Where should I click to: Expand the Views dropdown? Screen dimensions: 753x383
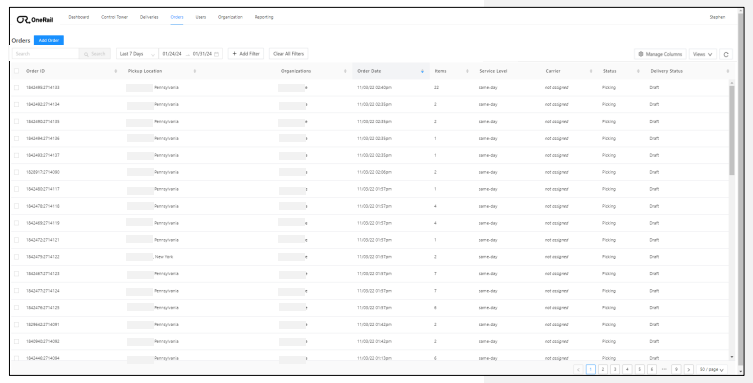pos(703,54)
